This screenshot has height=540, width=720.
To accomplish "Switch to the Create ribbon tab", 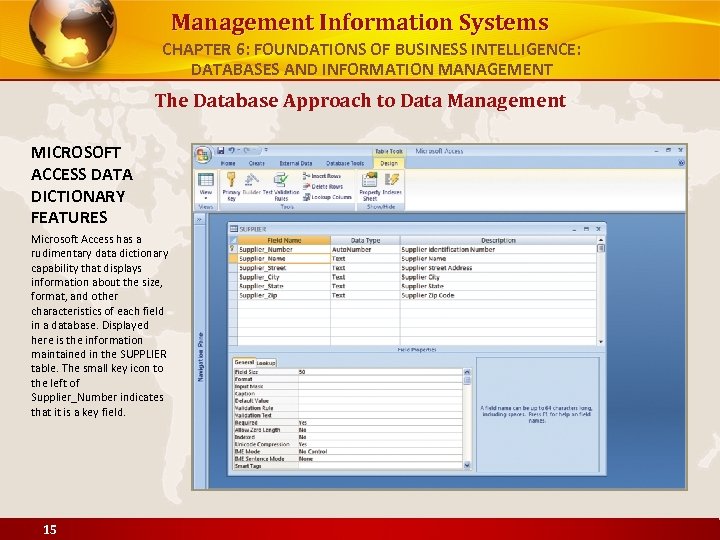I will coord(256,163).
